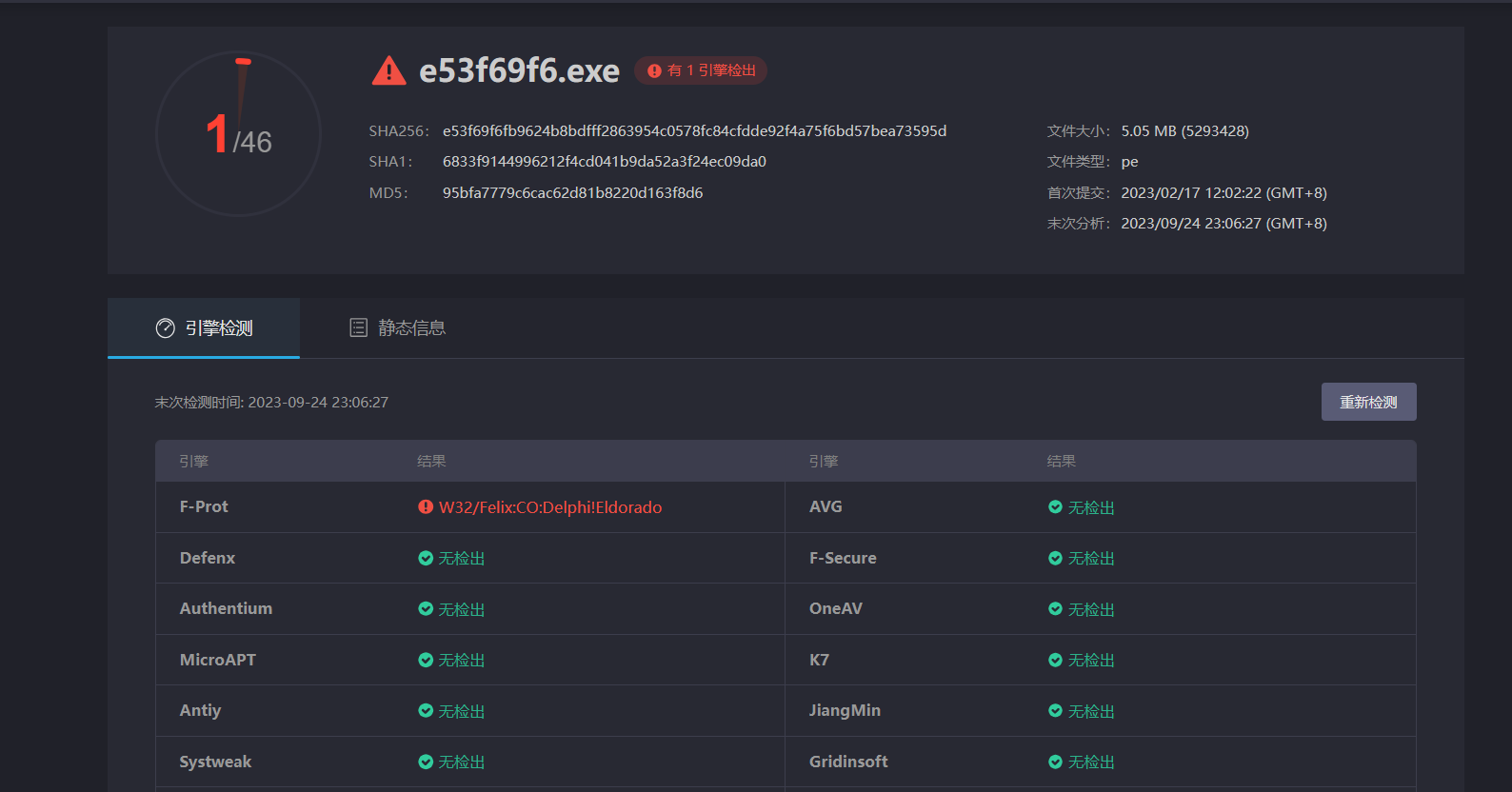Click the green check icon for Defenx

(x=426, y=558)
